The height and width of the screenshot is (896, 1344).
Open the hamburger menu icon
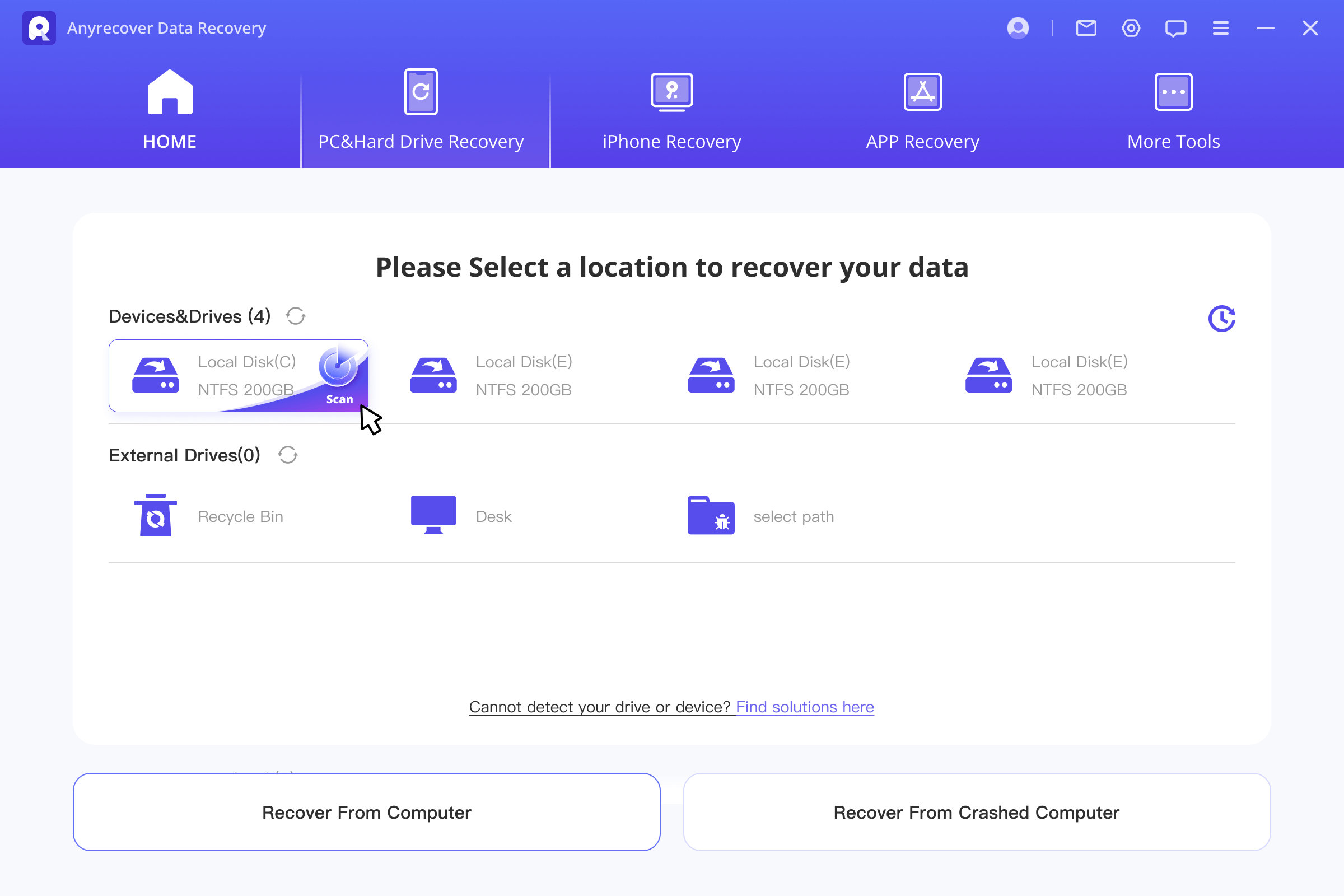[x=1221, y=28]
